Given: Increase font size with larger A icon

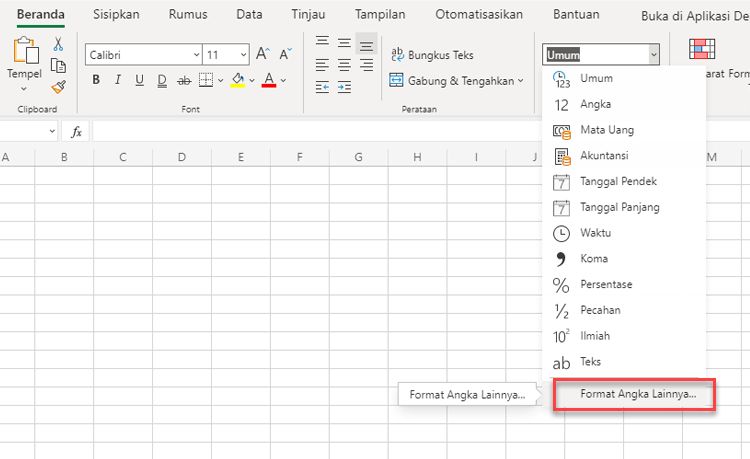Looking at the screenshot, I should [x=263, y=54].
